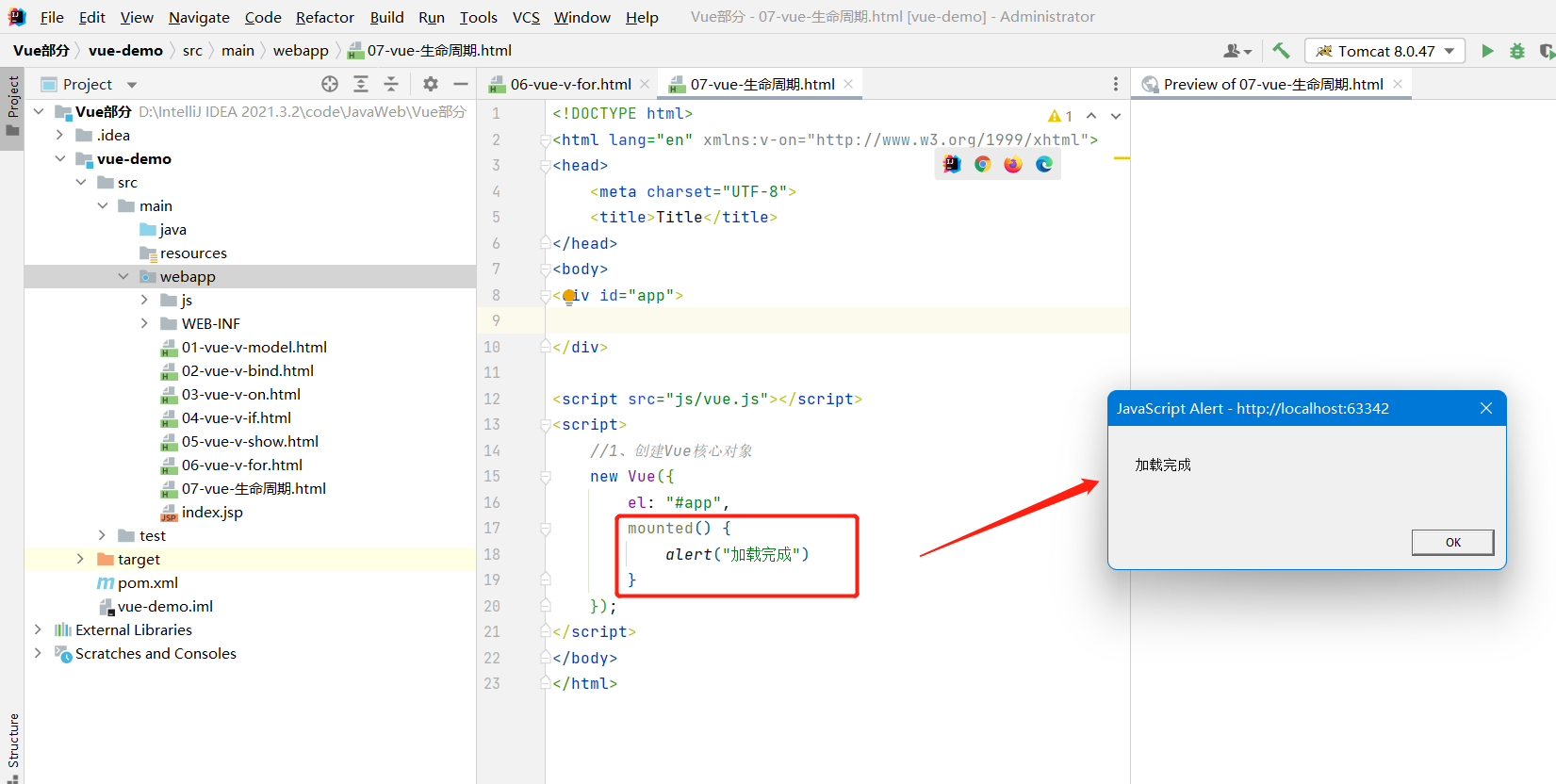1556x784 pixels.
Task: Click the intention bulb on line 8
Action: click(569, 296)
